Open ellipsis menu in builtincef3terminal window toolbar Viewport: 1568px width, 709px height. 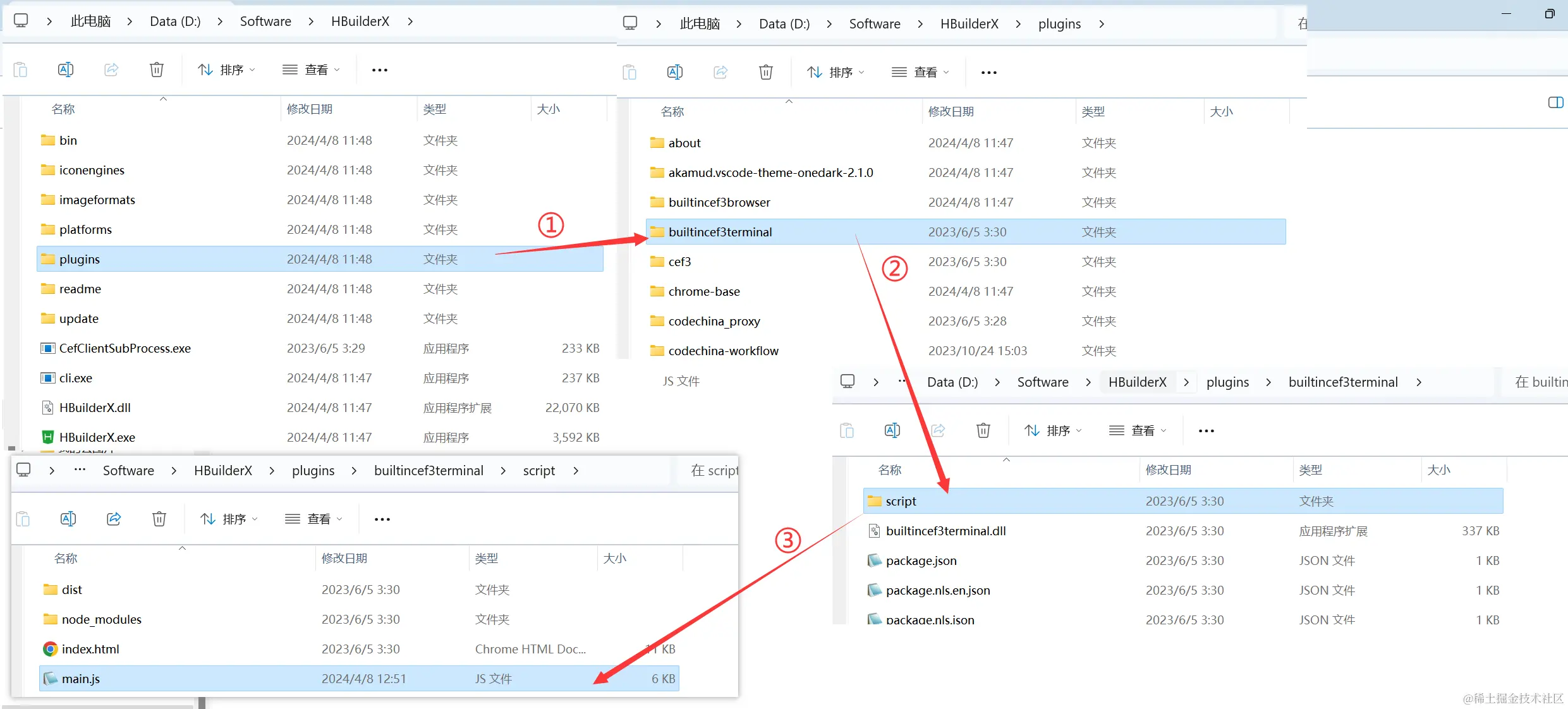(x=1206, y=431)
